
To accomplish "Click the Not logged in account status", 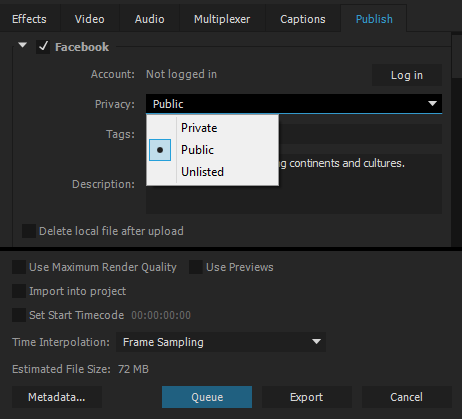I will [181, 74].
